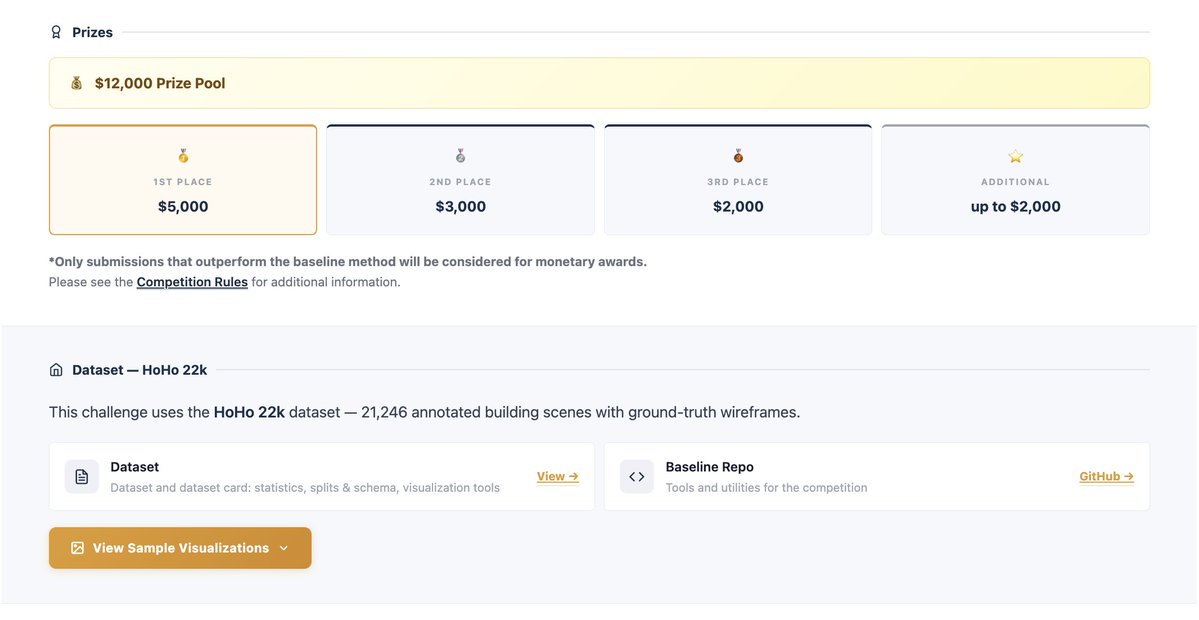This screenshot has height=620, width=1199.
Task: Select the 3rd Place $2,000 card
Action: (738, 180)
